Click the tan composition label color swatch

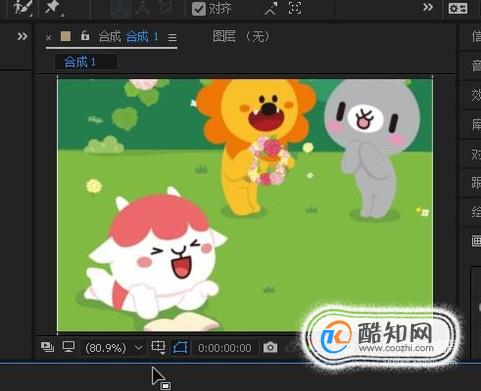(66, 36)
